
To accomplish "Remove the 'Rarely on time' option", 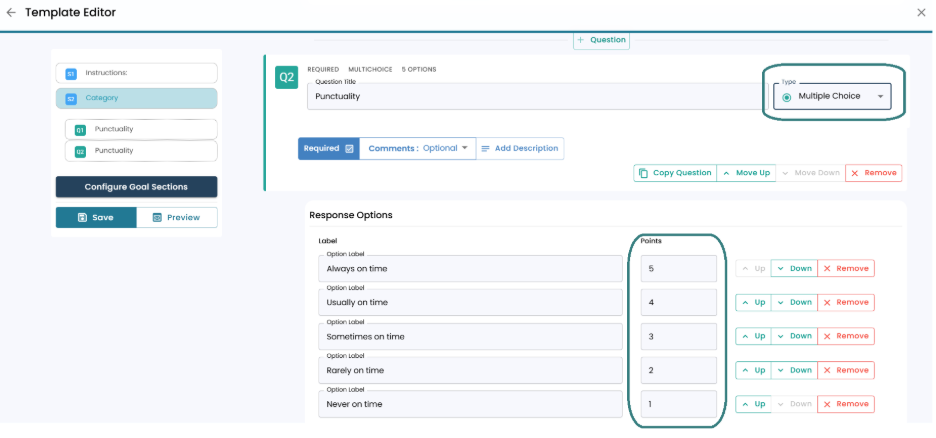I will (846, 370).
